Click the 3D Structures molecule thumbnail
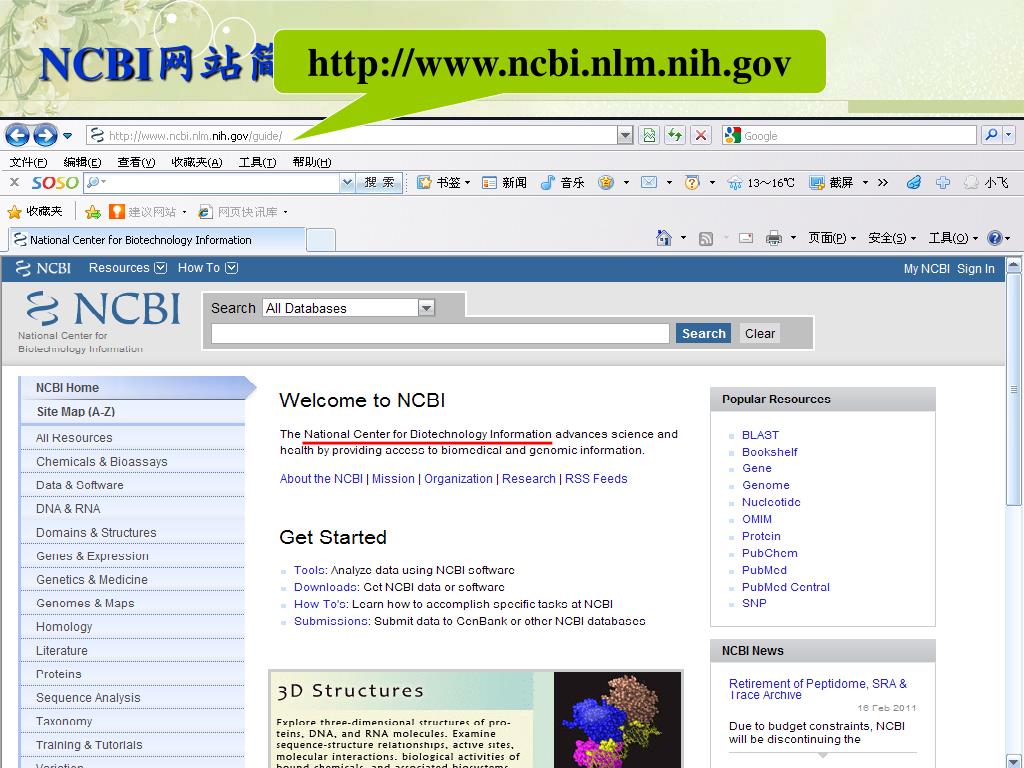Image resolution: width=1024 pixels, height=768 pixels. [617, 720]
